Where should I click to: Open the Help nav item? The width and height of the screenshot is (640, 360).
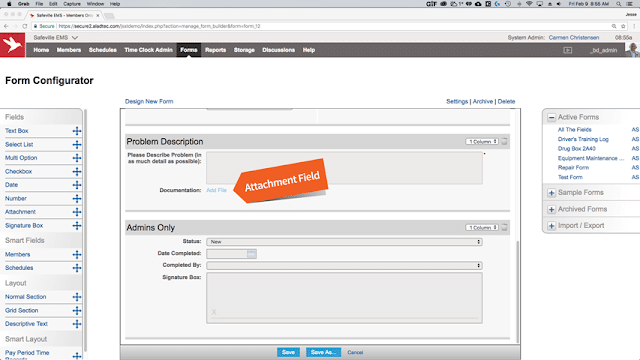(309, 50)
